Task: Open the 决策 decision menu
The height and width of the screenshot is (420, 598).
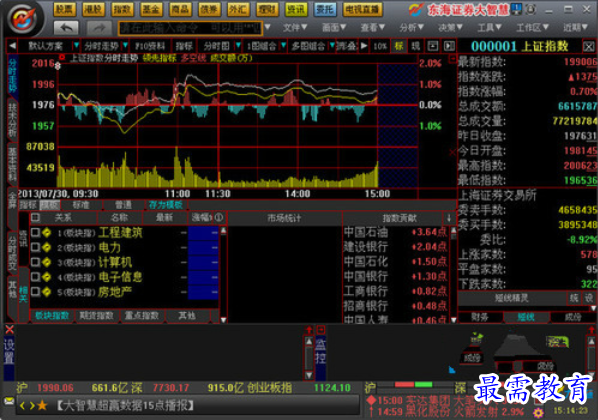Action: click(x=450, y=27)
